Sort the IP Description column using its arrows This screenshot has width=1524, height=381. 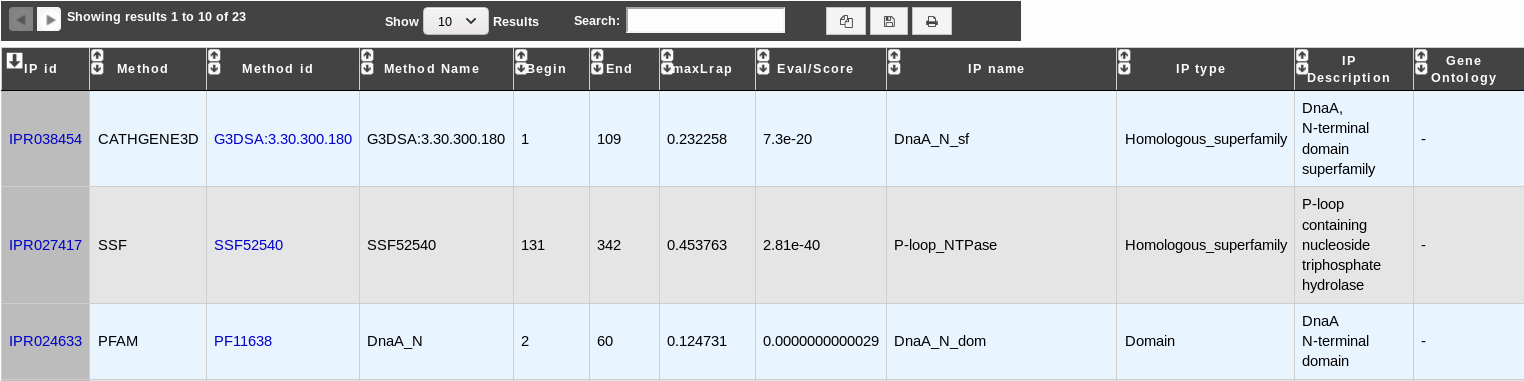tap(1302, 62)
